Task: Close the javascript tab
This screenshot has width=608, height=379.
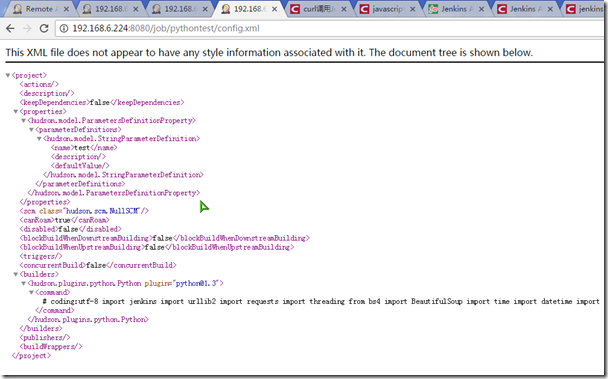Action: click(413, 9)
